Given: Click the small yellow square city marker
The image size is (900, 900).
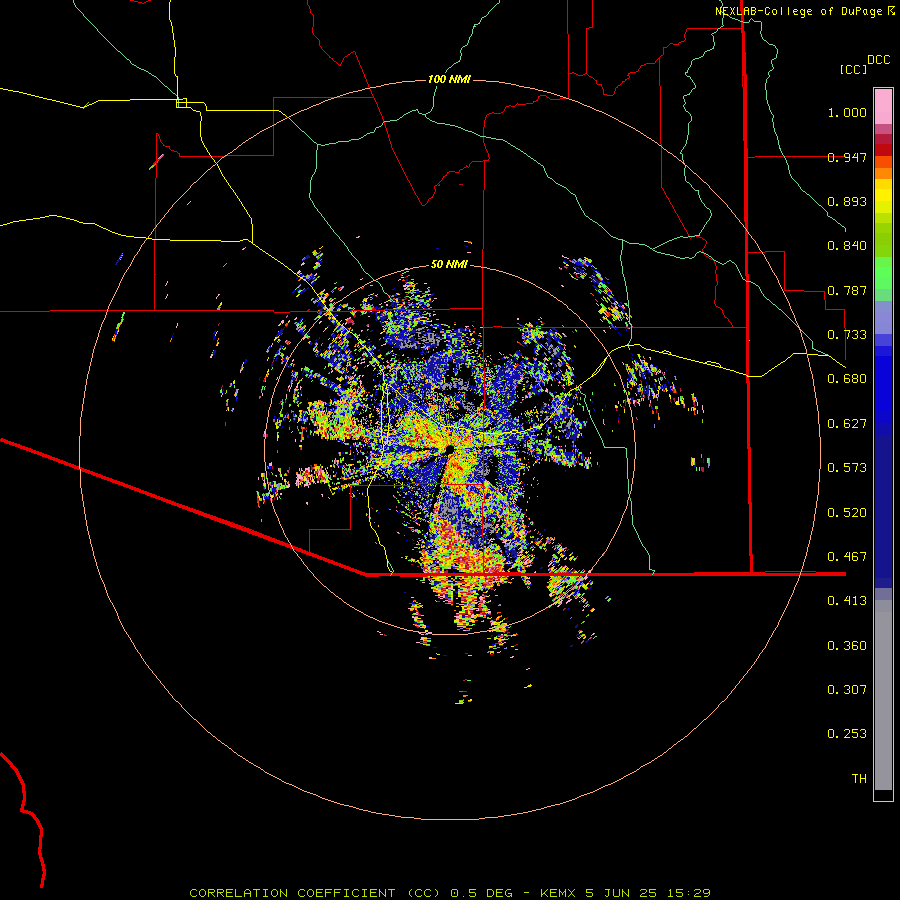Looking at the screenshot, I should 181,103.
